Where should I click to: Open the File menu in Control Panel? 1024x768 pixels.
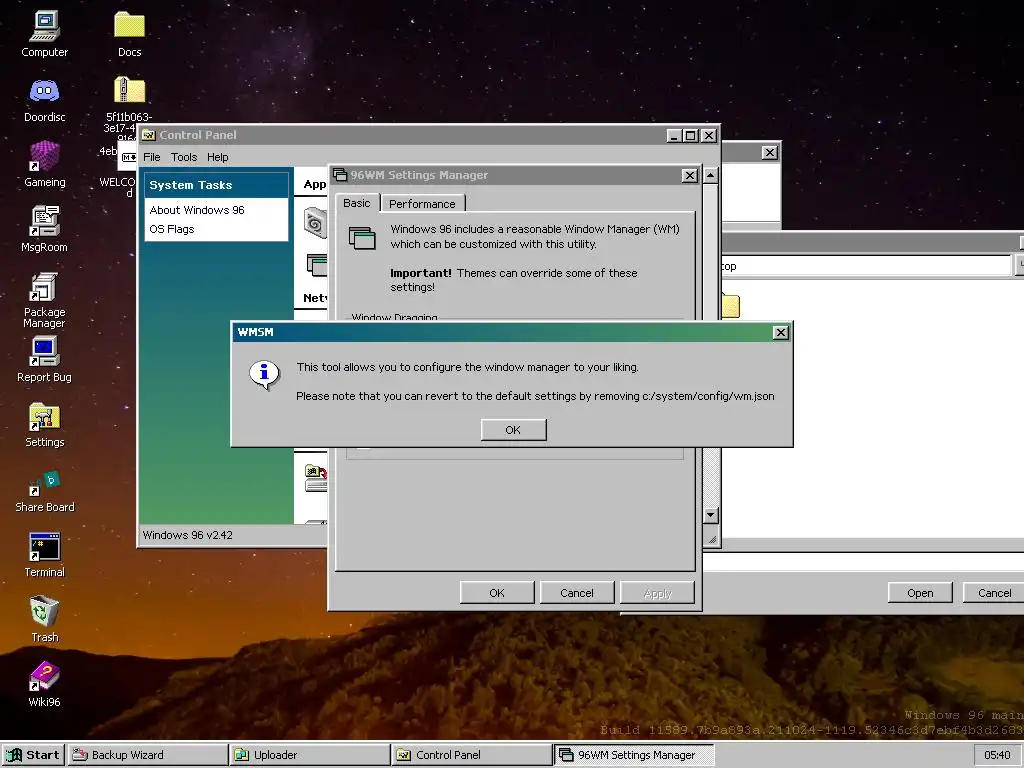pyautogui.click(x=152, y=157)
